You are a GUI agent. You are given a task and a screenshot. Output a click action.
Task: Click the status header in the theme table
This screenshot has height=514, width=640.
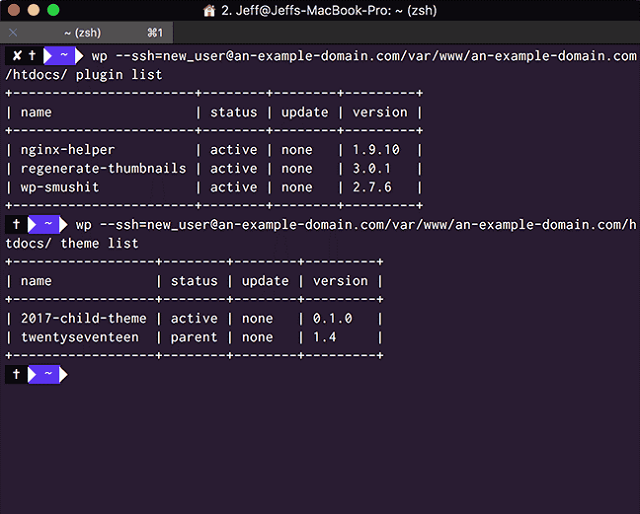(x=194, y=281)
